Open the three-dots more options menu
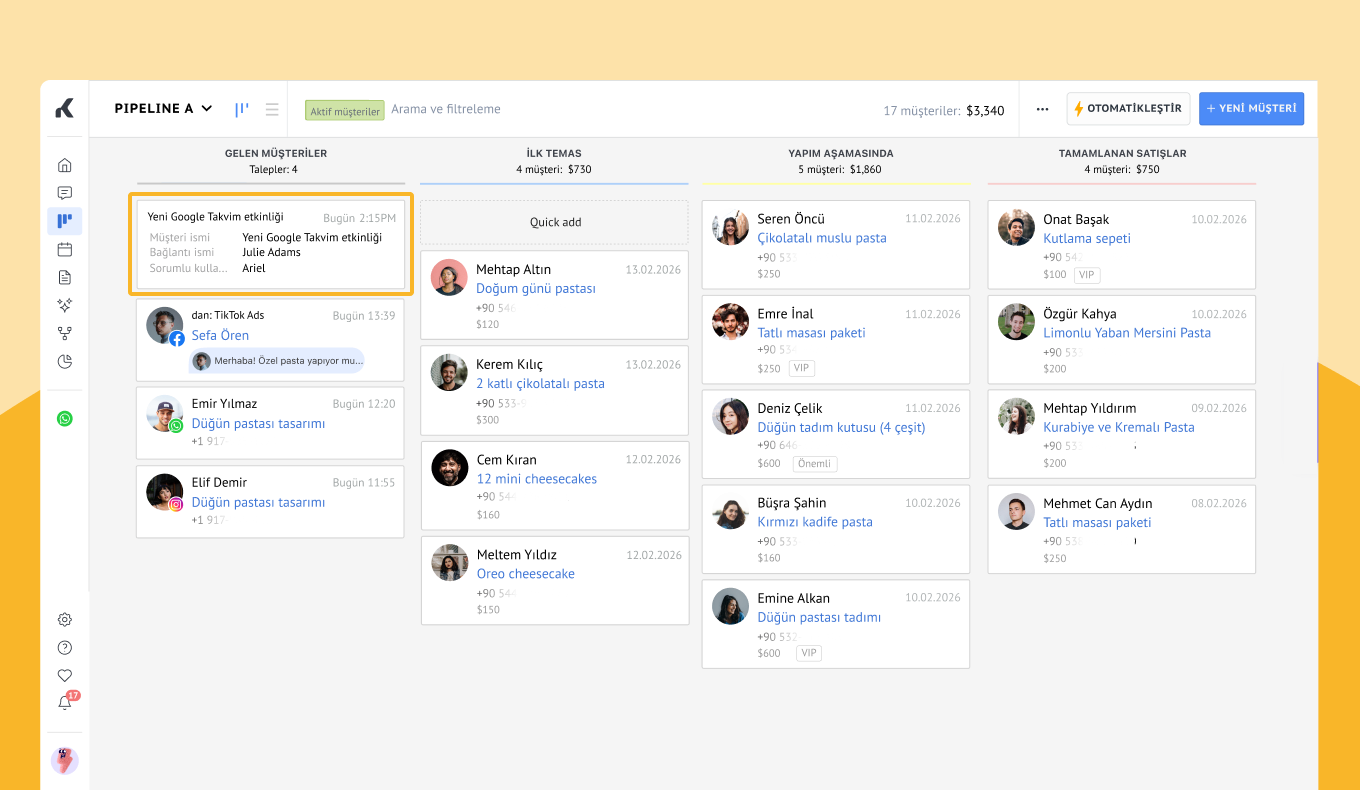The width and height of the screenshot is (1360, 790). coord(1042,109)
